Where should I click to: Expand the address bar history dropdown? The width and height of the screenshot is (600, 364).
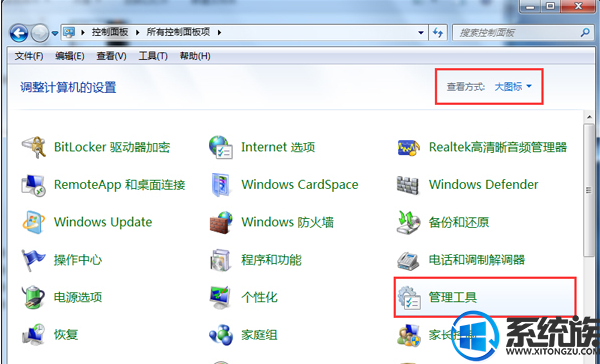(x=421, y=33)
